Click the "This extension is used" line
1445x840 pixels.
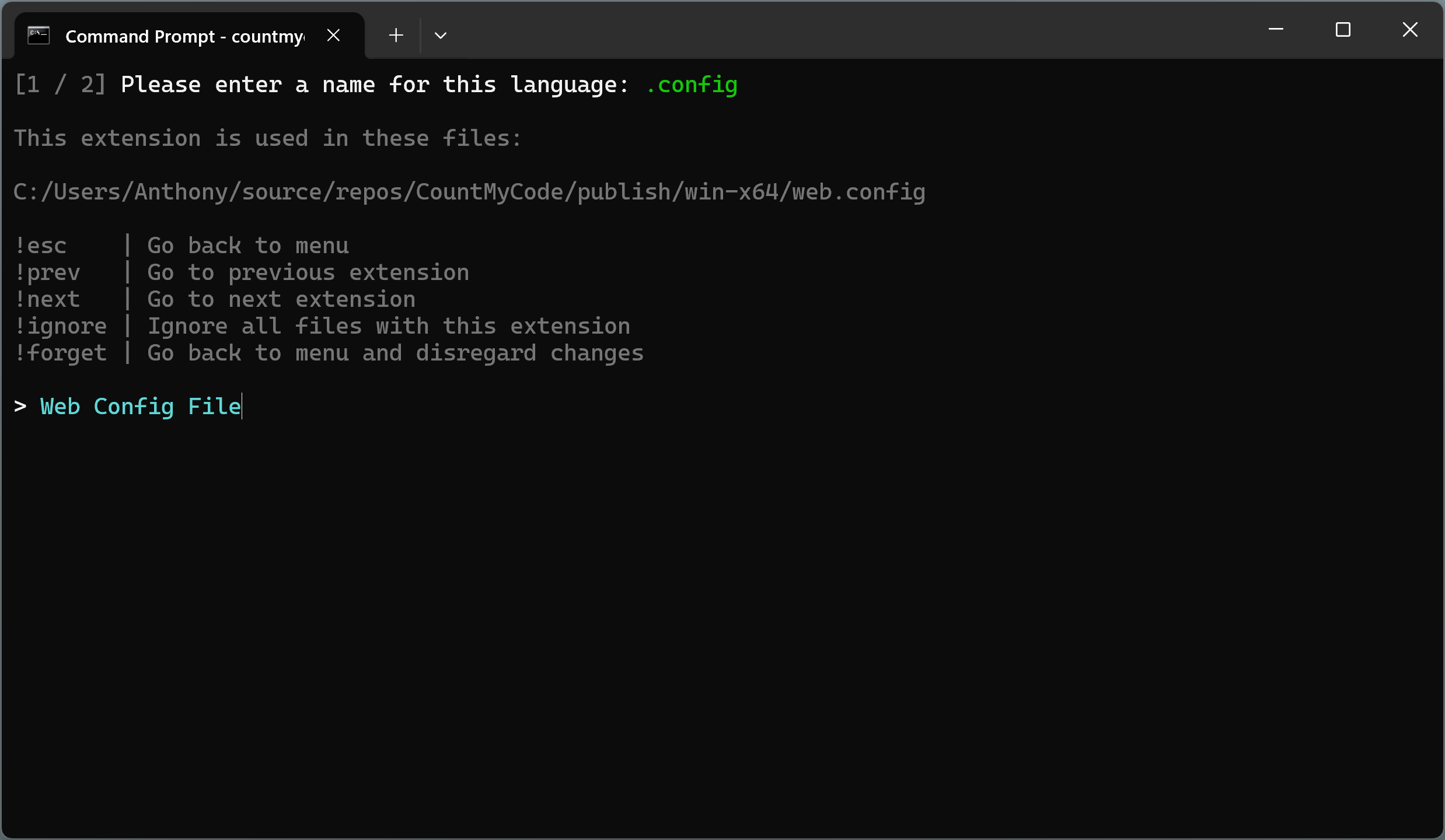tap(267, 139)
